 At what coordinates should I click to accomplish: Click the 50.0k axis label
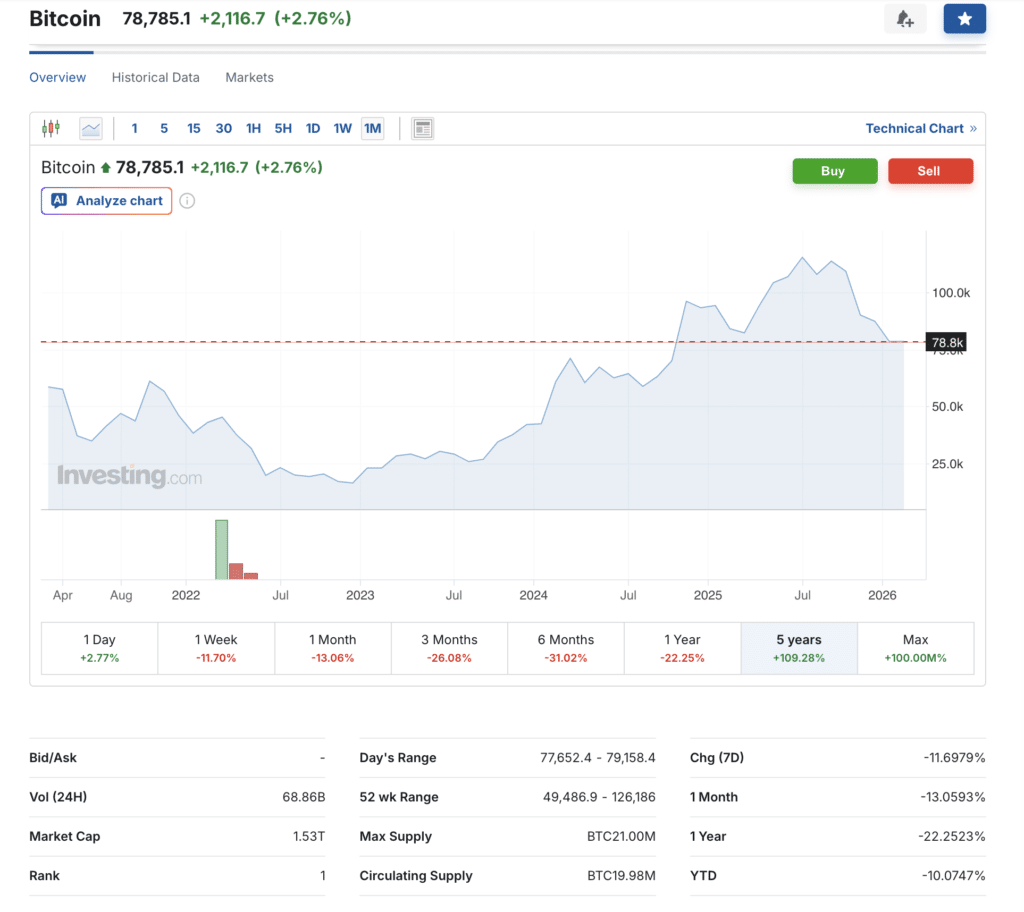(x=947, y=406)
